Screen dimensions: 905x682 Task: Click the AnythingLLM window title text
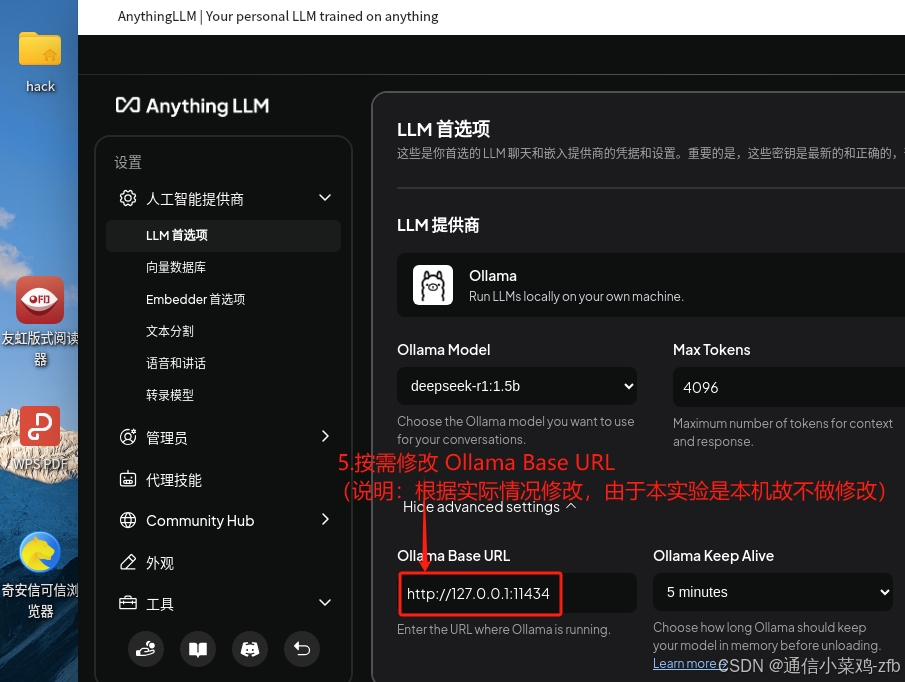tap(278, 16)
